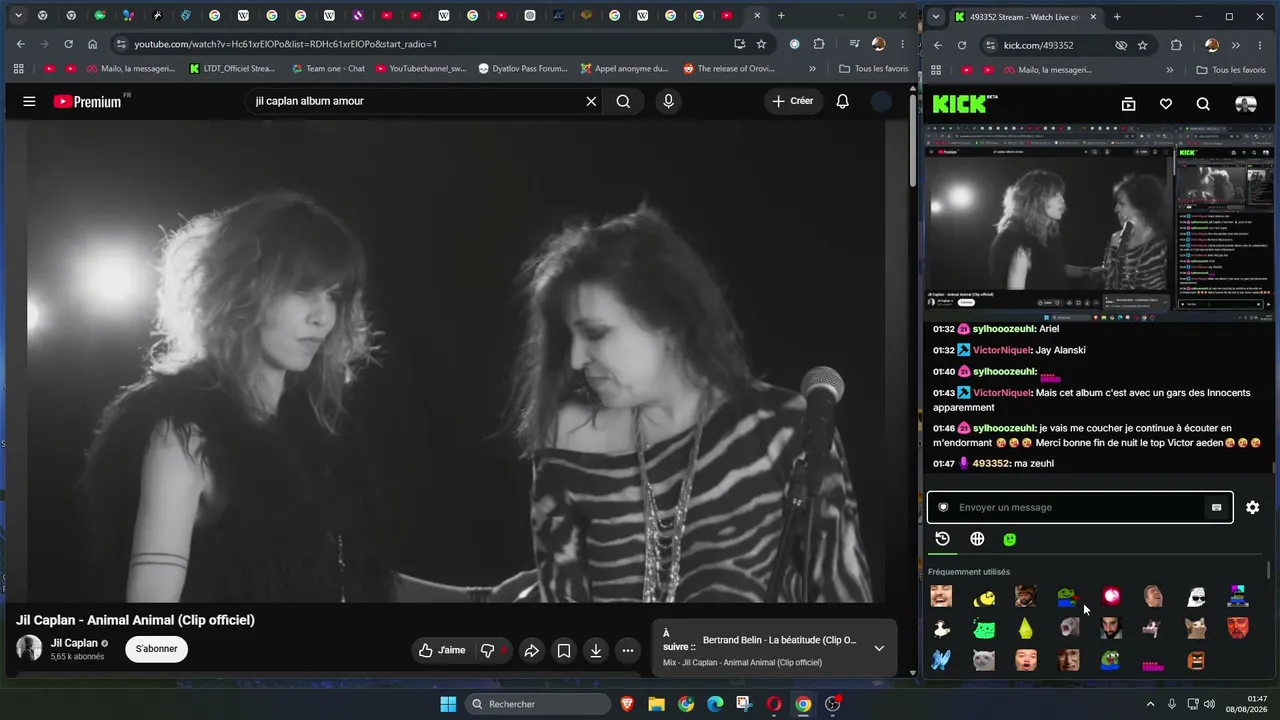Open the chat emote picker button
The image size is (1280, 720).
(x=1216, y=507)
